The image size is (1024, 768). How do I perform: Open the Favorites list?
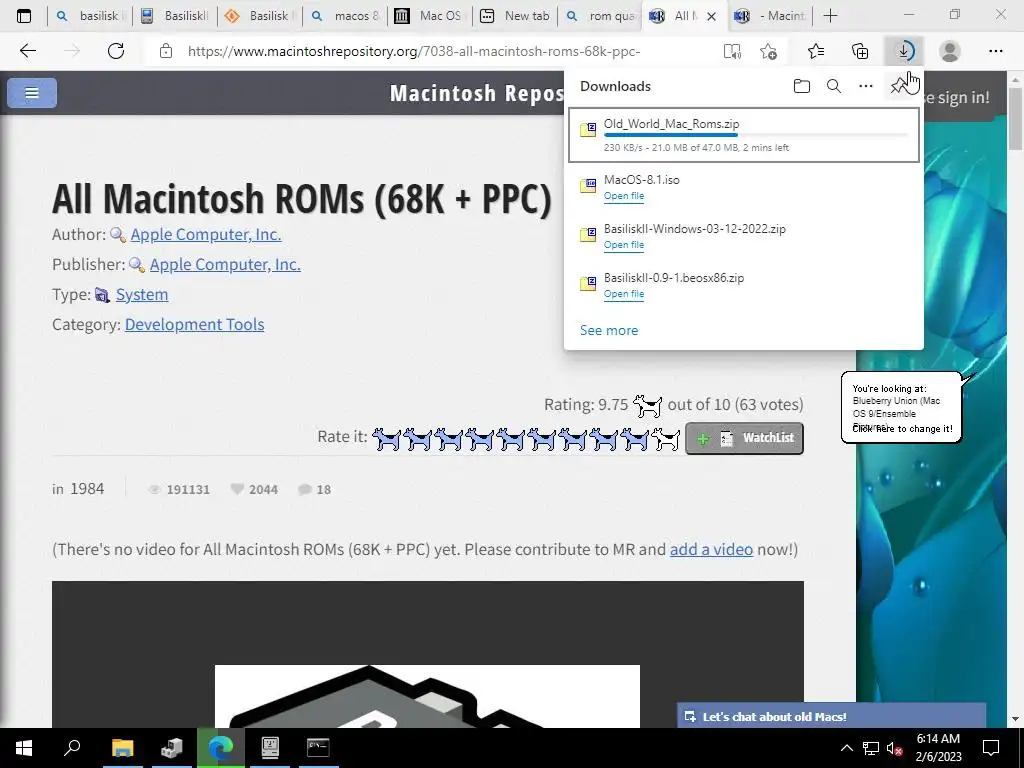[816, 51]
